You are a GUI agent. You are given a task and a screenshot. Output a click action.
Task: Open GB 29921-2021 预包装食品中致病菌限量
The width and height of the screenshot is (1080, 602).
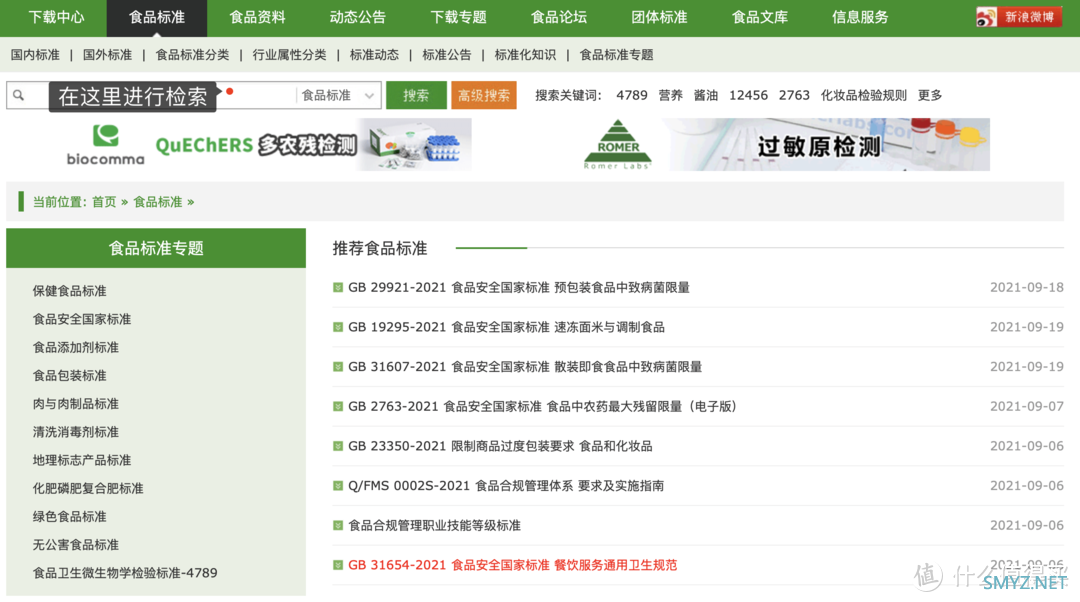coord(519,287)
